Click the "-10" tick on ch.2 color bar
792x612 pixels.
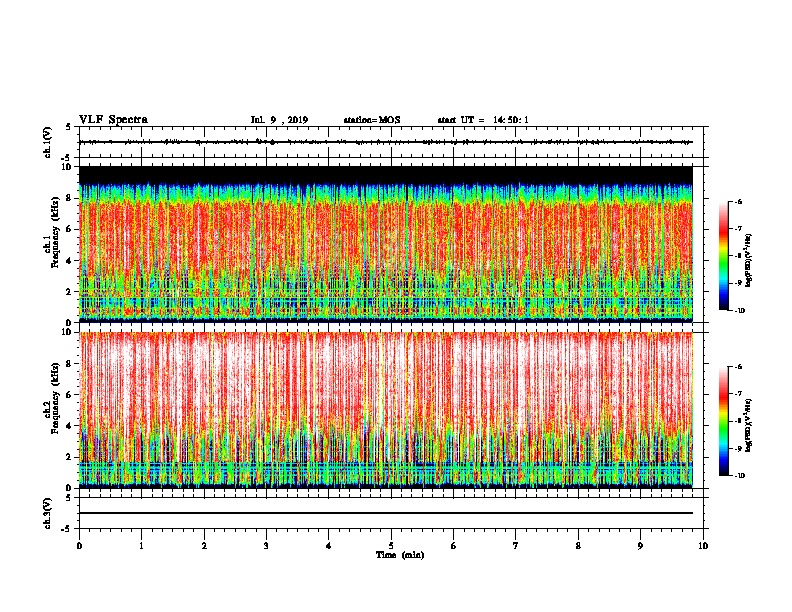740,476
